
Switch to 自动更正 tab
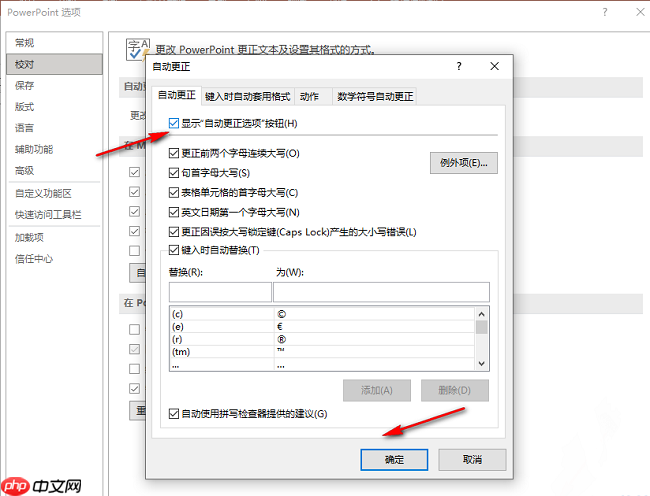177,95
